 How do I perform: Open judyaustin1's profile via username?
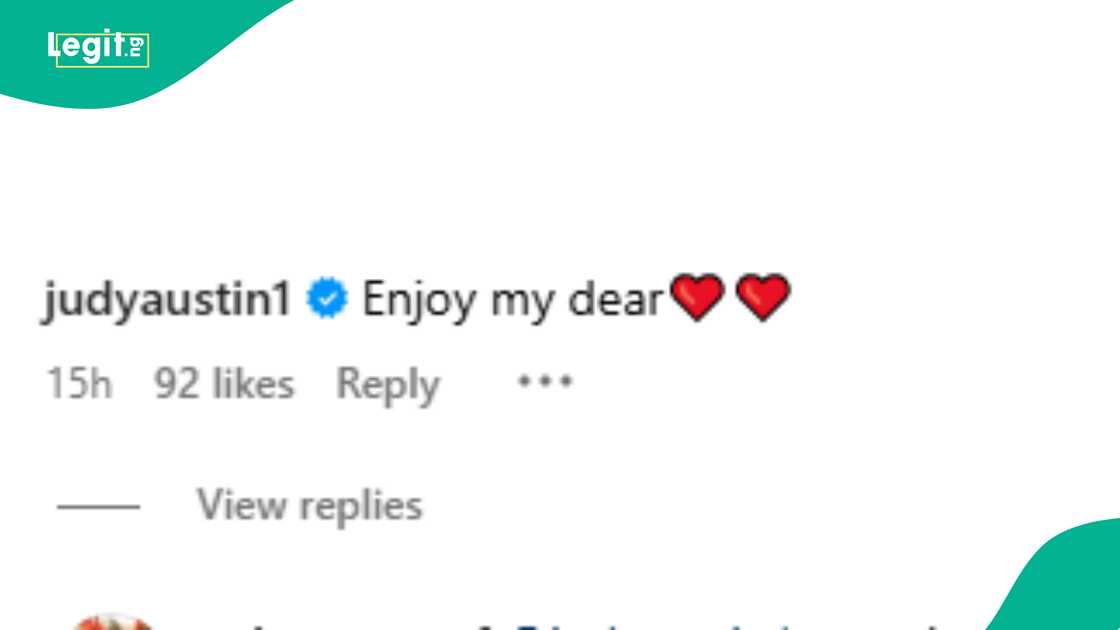coord(166,300)
